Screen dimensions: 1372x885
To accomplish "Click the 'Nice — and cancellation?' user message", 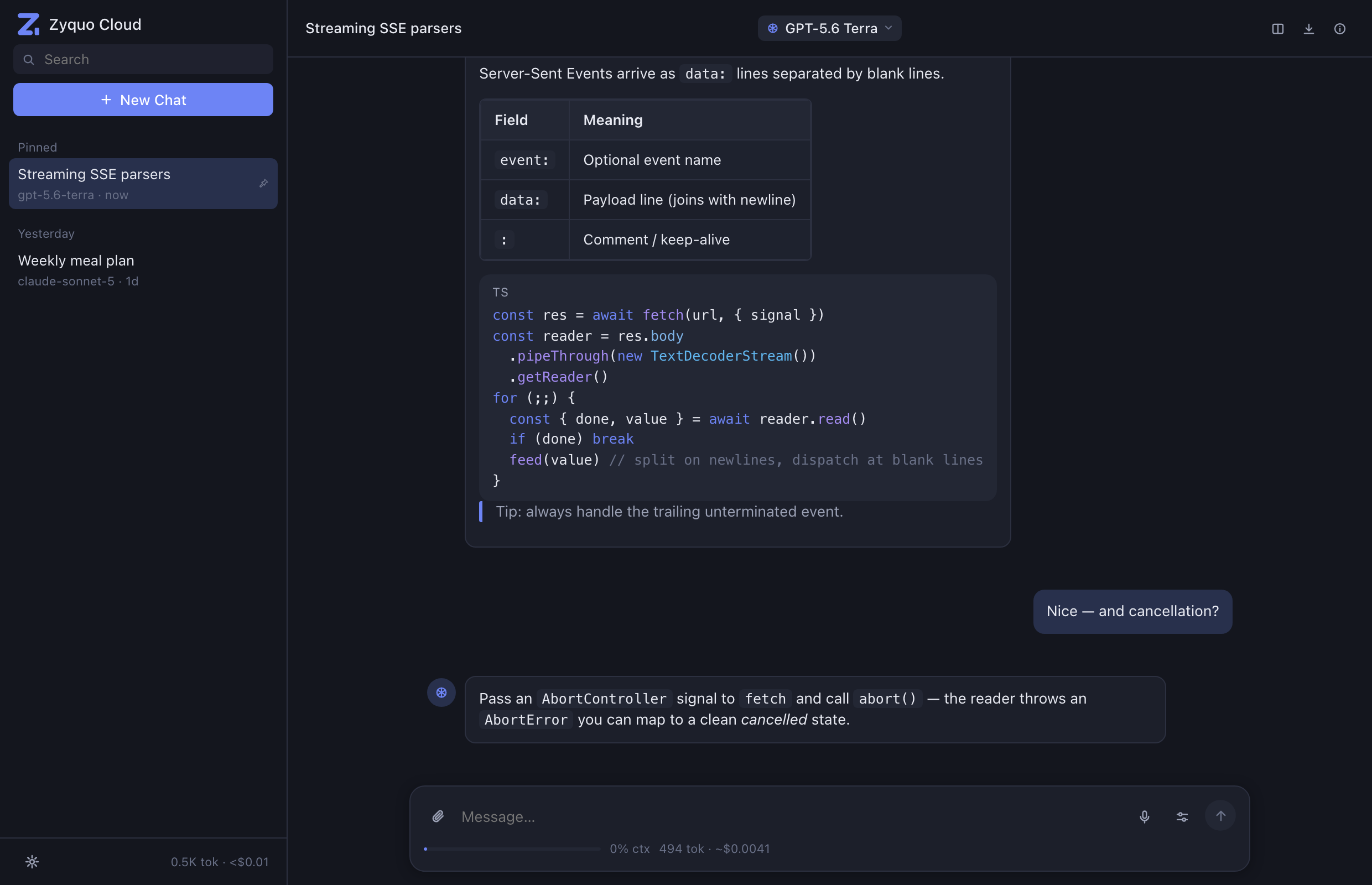I will (x=1132, y=611).
